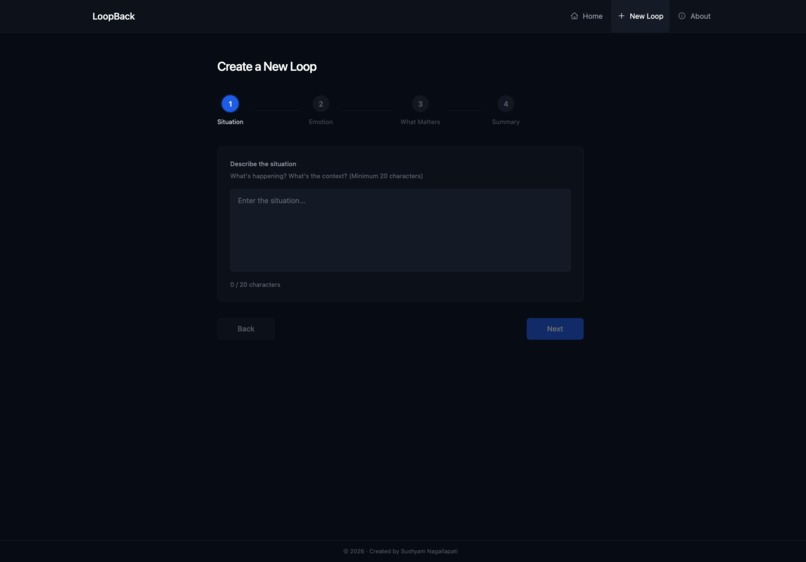Click the Describe the situation label
Viewport: 806px width, 562px height.
click(263, 164)
